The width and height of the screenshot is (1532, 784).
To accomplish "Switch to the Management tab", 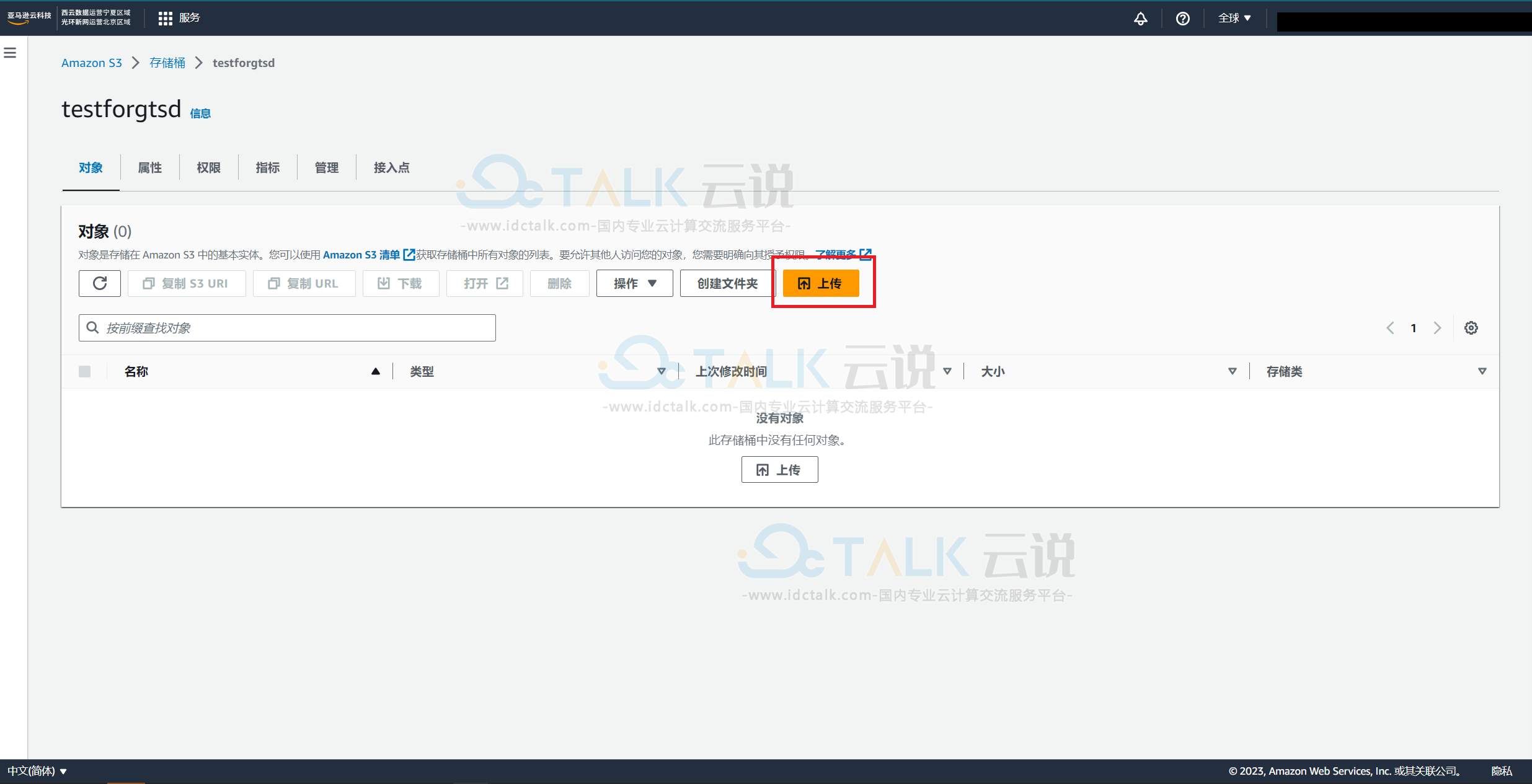I will (x=326, y=168).
